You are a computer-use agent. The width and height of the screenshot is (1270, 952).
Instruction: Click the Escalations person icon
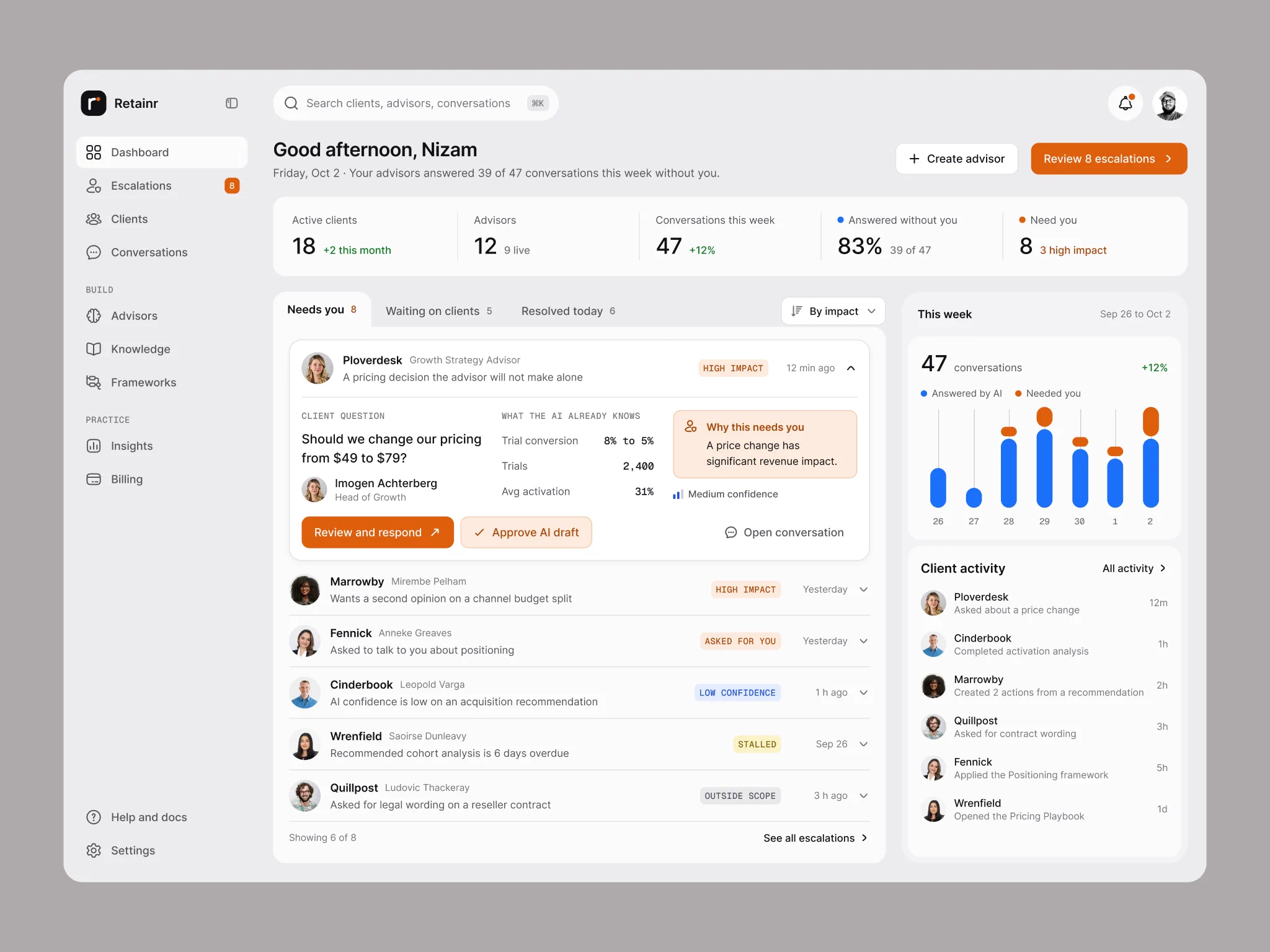coord(94,186)
